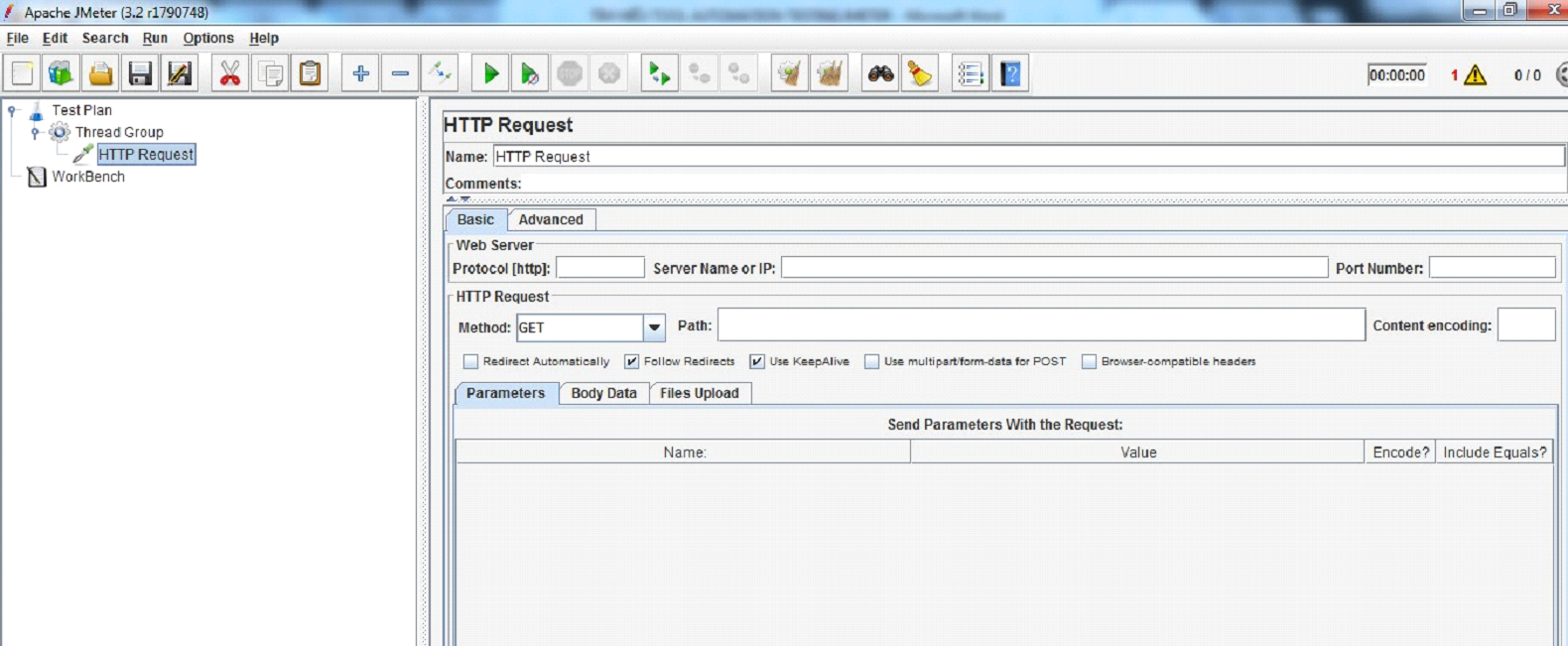1568x646 pixels.
Task: Click the Name field containing HTTP Request
Action: pos(1028,156)
